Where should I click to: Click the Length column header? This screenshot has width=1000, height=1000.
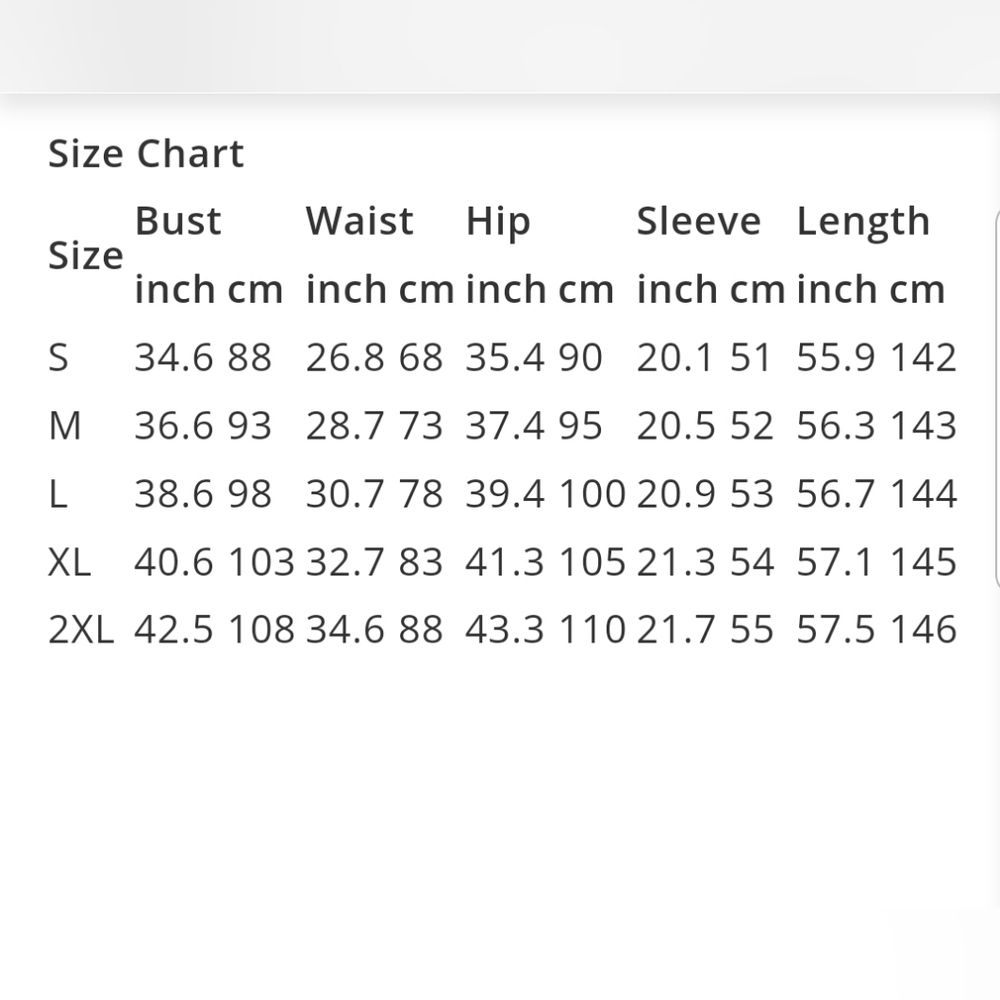(x=863, y=222)
